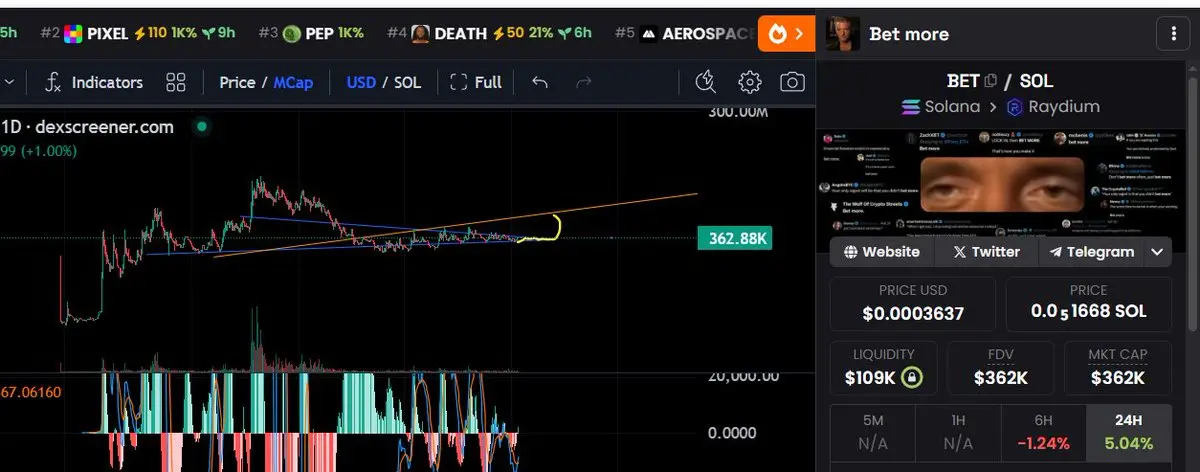Image resolution: width=1200 pixels, height=472 pixels.
Task: Switch chart to MCap mode
Action: click(293, 82)
